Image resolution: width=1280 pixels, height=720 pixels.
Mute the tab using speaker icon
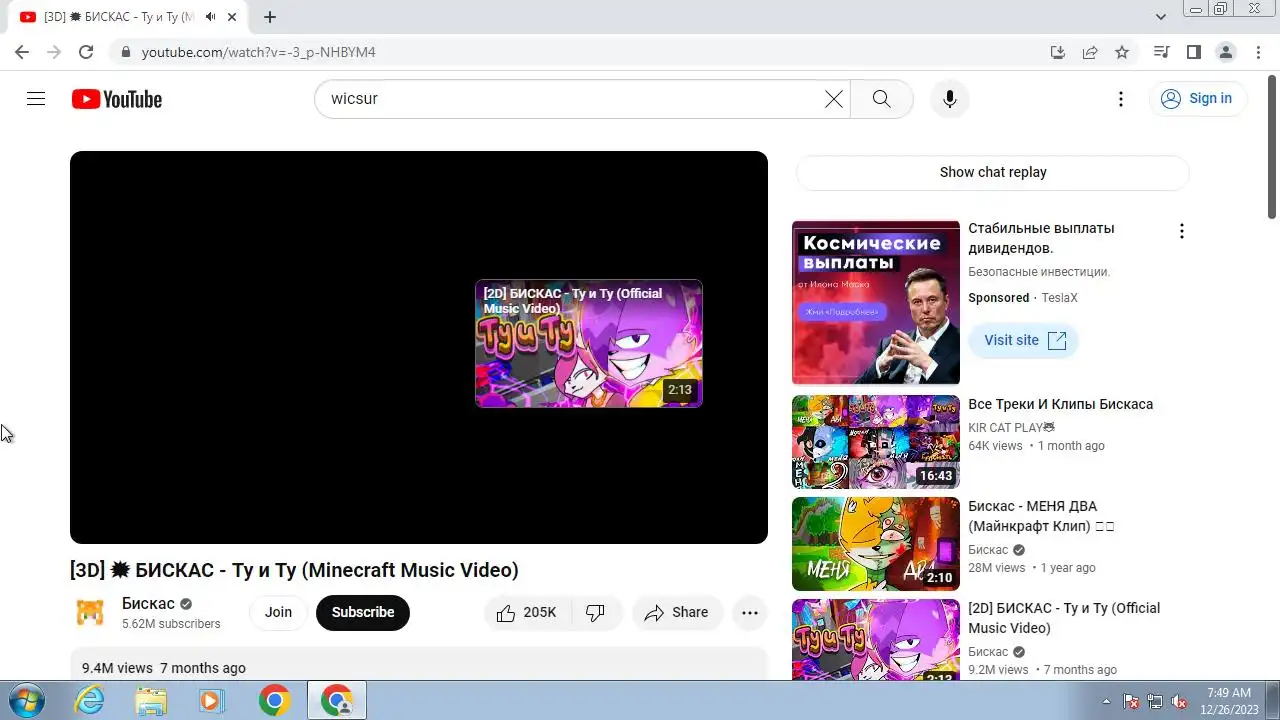[x=210, y=17]
